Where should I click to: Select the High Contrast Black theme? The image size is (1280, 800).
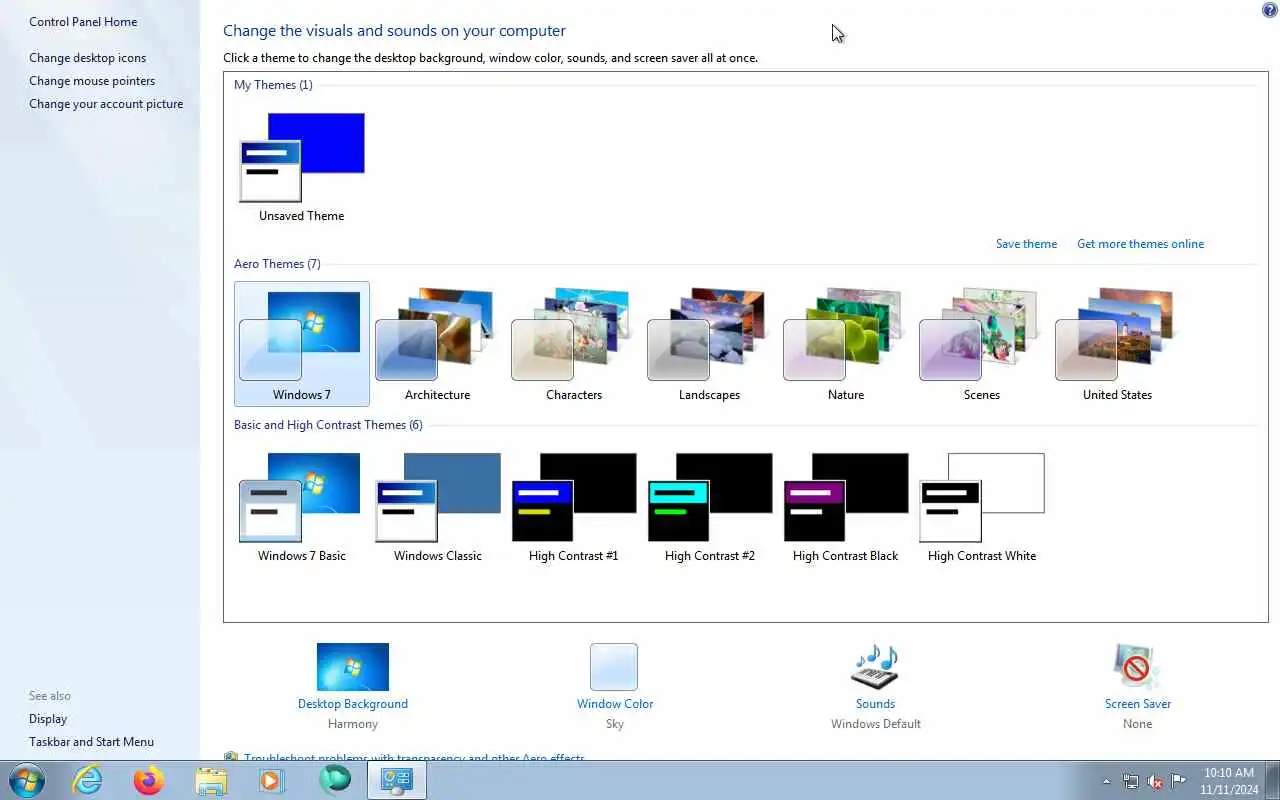pos(845,506)
